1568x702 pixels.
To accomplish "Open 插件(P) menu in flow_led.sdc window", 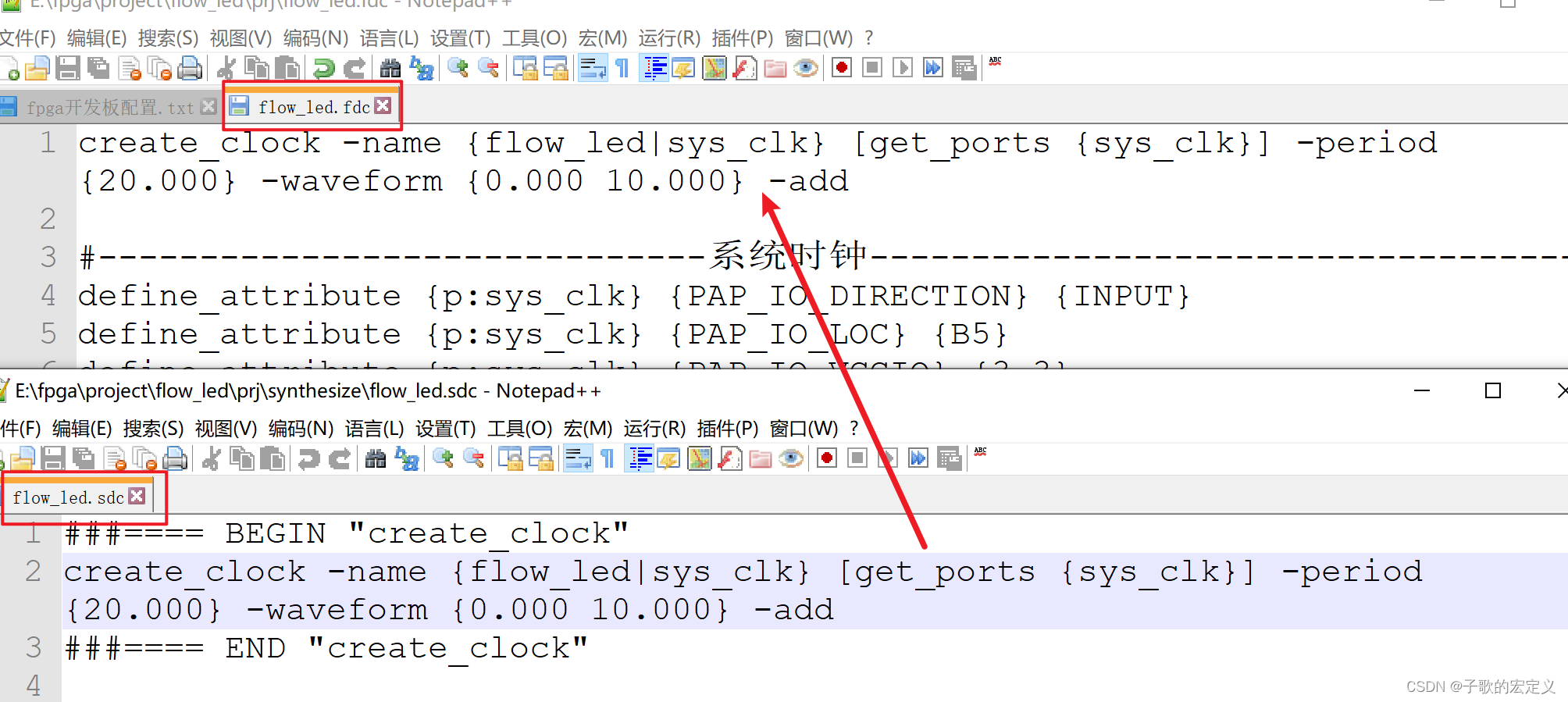I will point(727,428).
